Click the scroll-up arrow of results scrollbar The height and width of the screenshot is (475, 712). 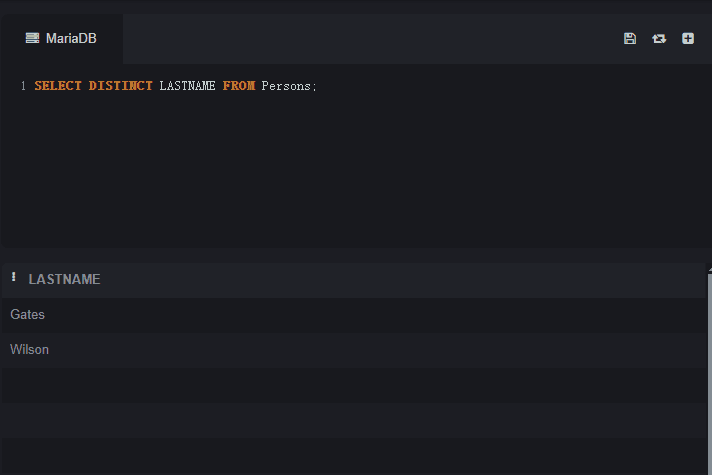tap(710, 270)
